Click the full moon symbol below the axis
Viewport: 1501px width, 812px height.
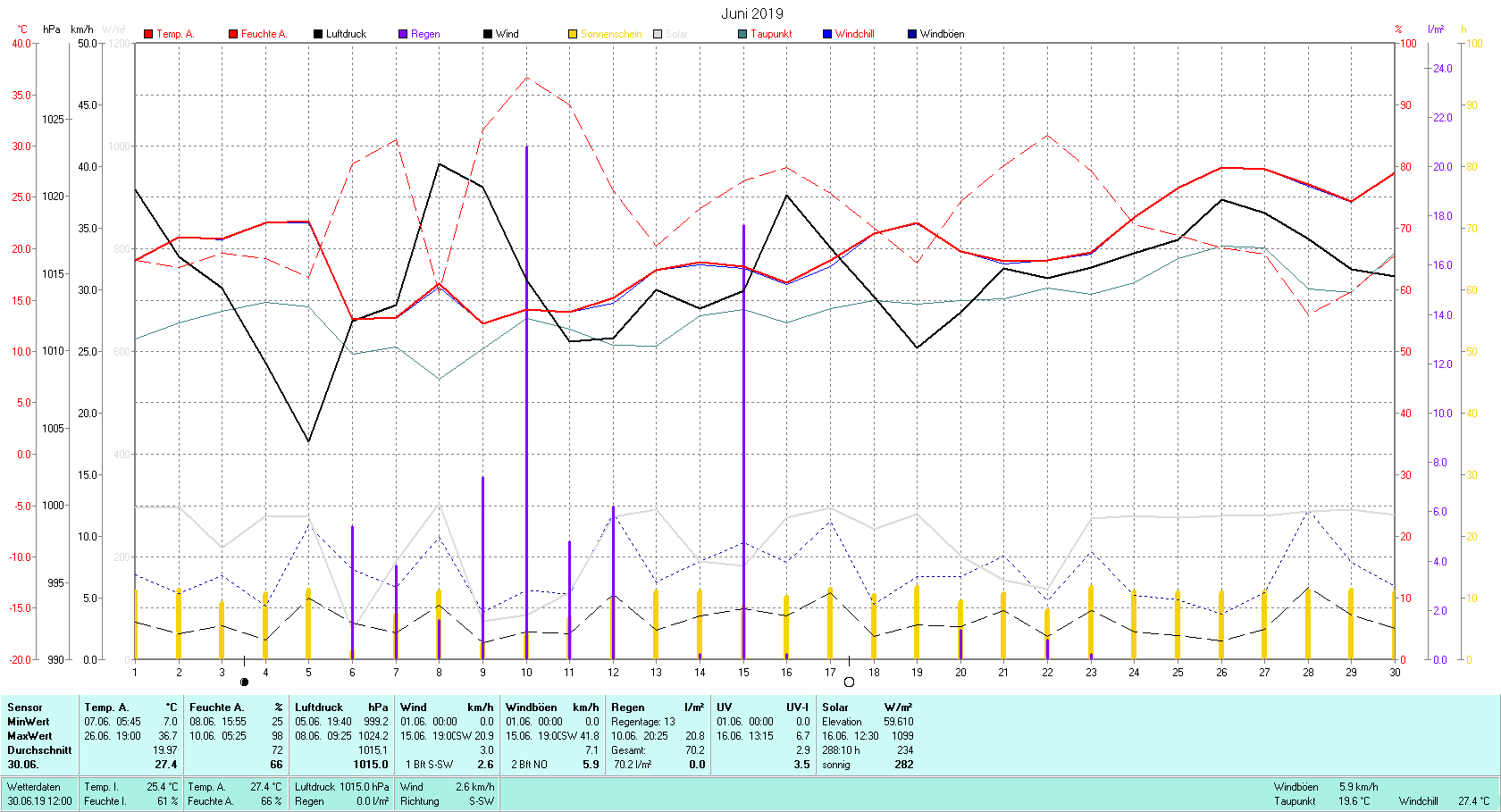pos(849,682)
